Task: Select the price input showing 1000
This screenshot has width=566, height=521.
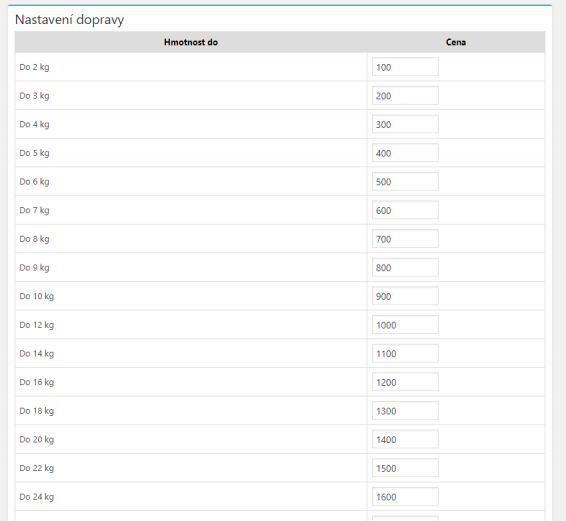Action: tap(405, 325)
